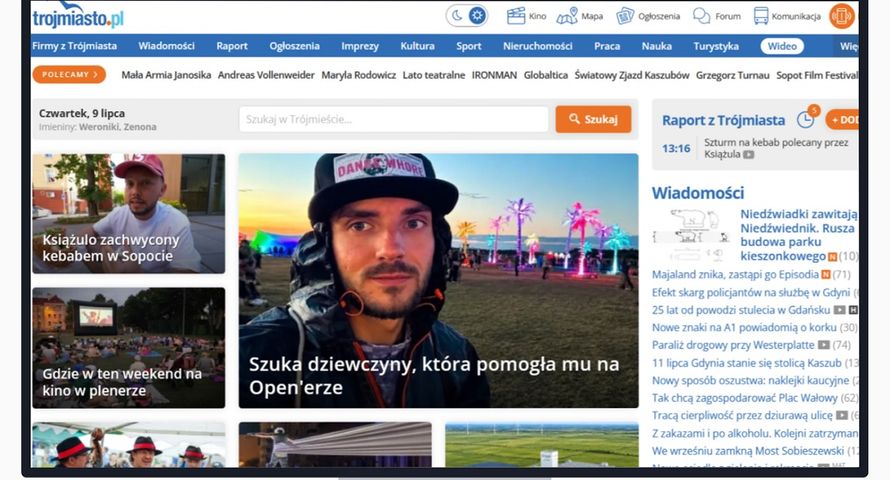The width and height of the screenshot is (890, 480).
Task: Open the polar bear news thumbnail
Action: (692, 234)
